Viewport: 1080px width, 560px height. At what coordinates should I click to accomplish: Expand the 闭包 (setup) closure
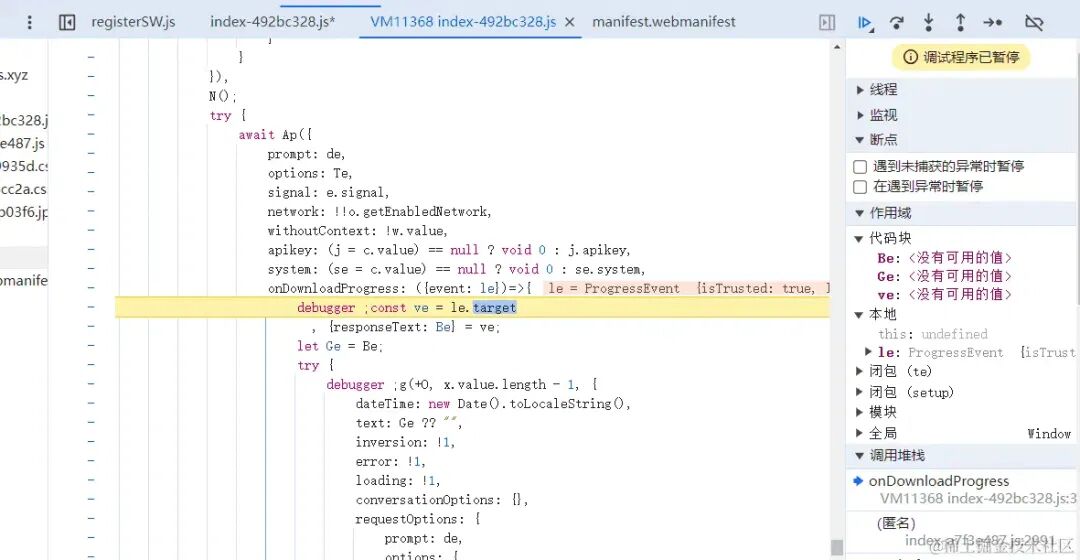click(x=859, y=392)
